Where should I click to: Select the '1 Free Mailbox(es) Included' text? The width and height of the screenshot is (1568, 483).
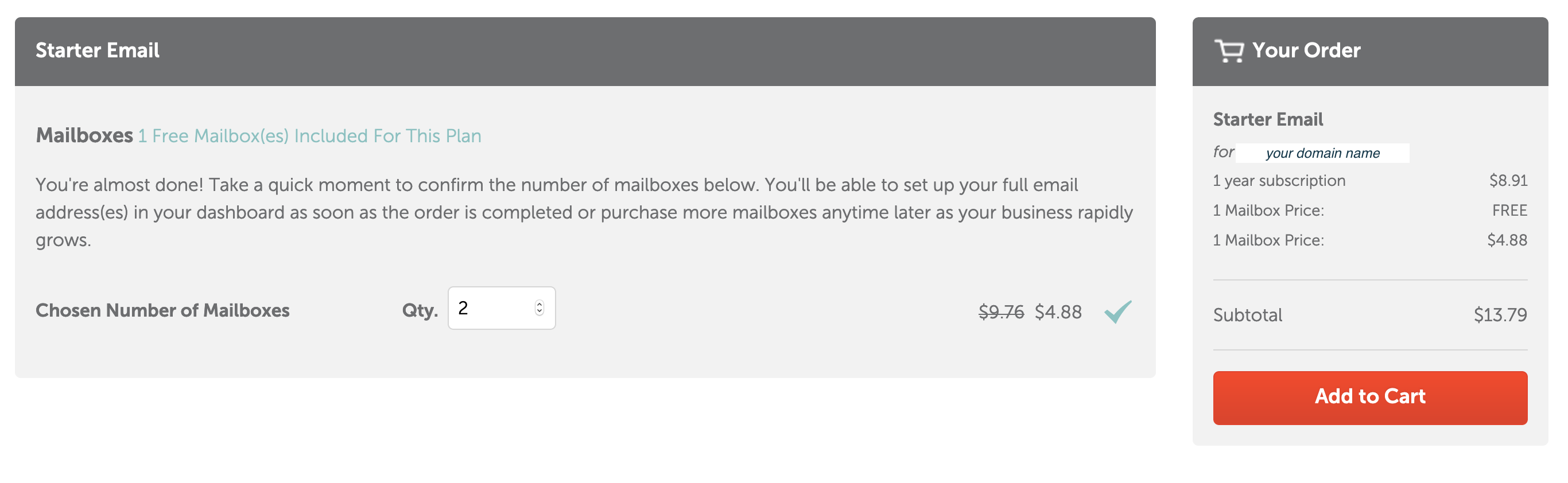tap(309, 135)
